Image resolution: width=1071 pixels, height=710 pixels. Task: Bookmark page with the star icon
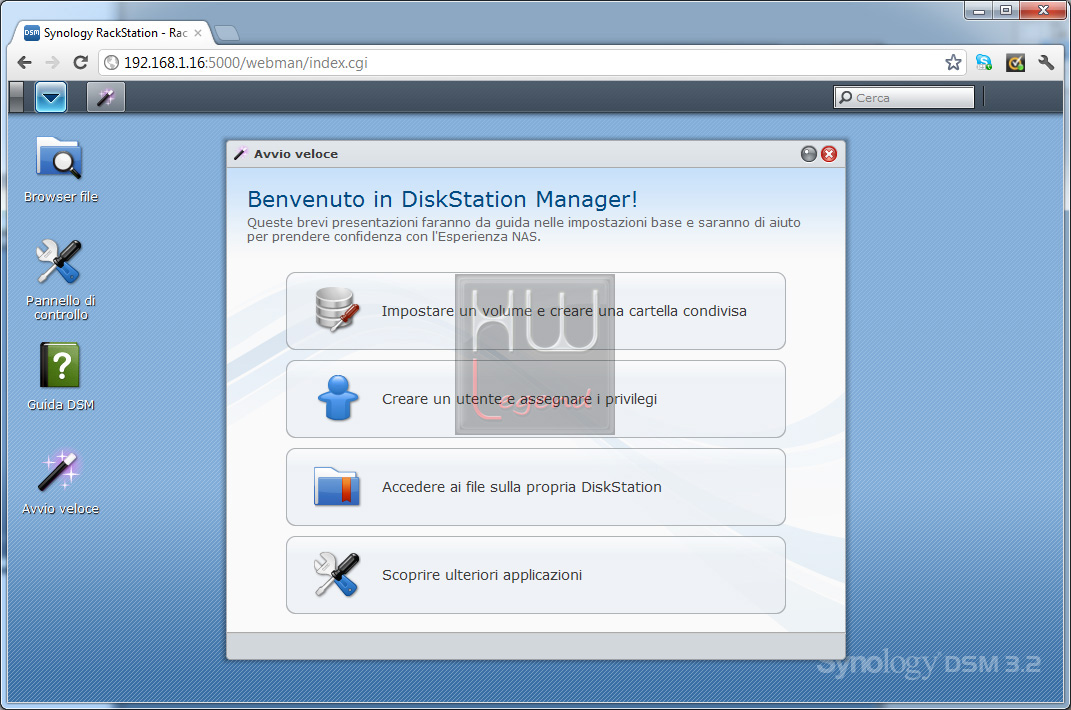click(953, 63)
